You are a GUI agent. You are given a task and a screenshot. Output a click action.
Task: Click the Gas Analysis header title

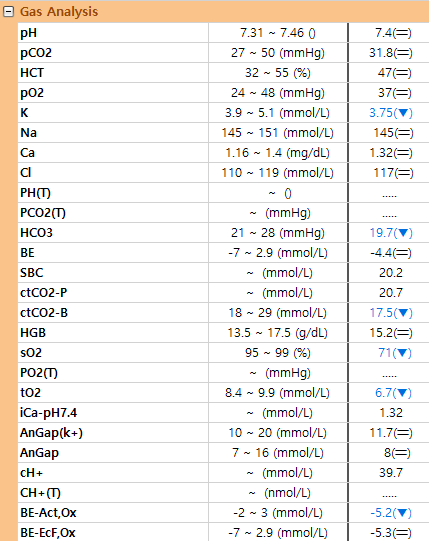tap(59, 12)
